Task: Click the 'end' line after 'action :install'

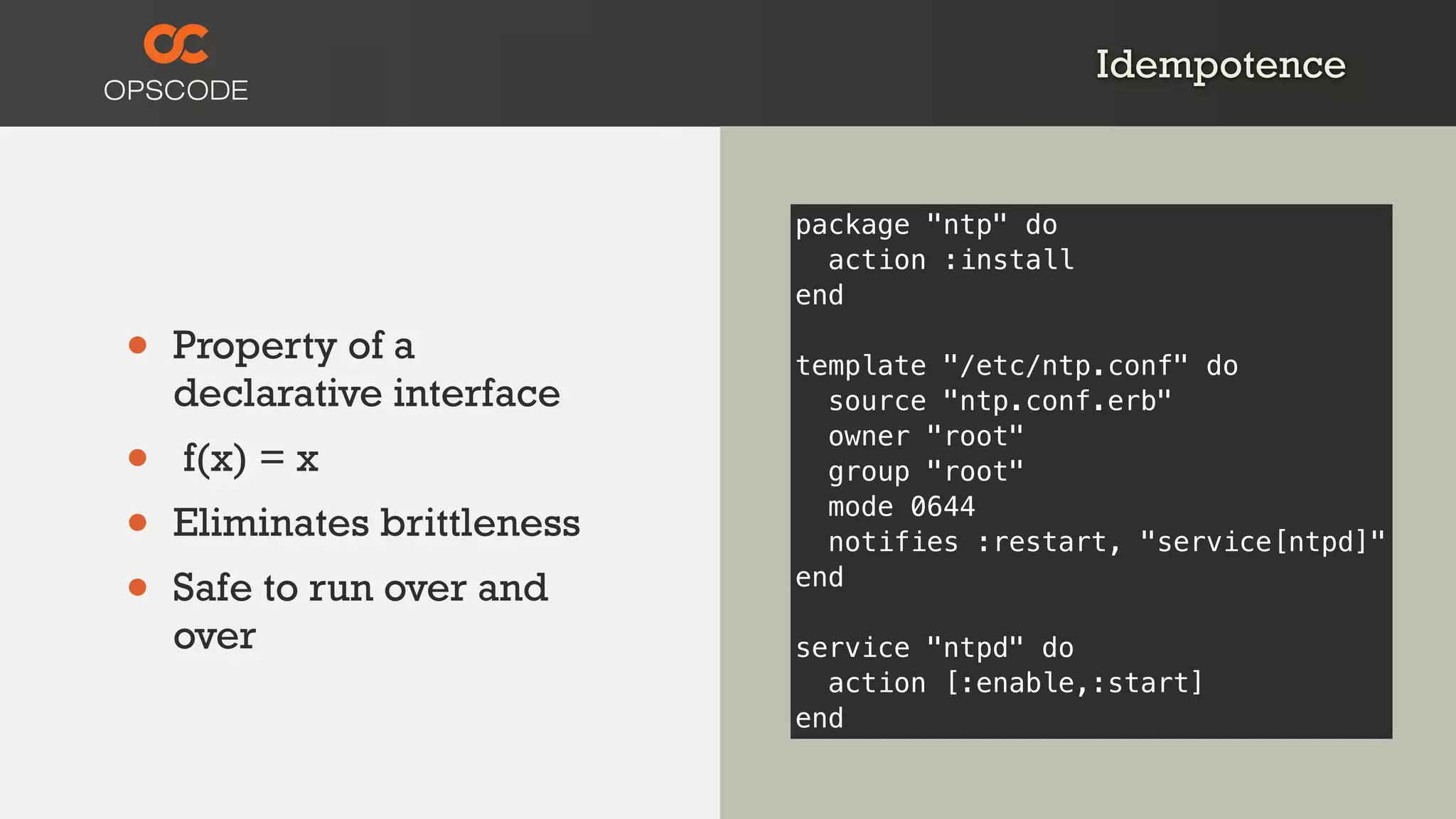Action: click(819, 296)
